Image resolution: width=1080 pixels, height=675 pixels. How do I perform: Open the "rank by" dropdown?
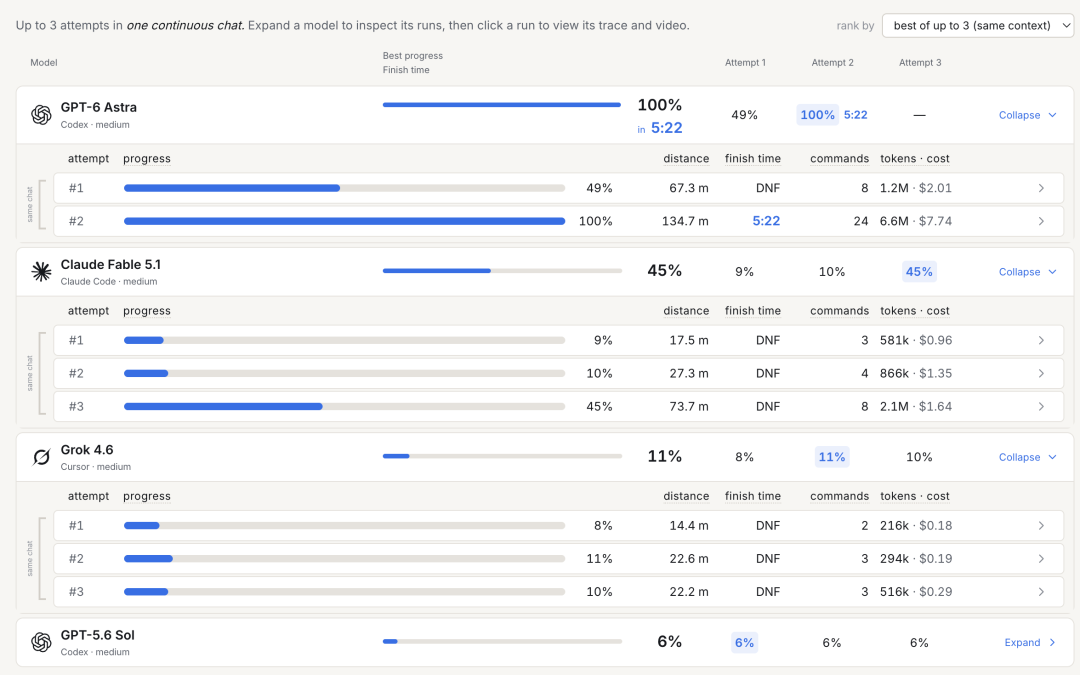pyautogui.click(x=977, y=25)
